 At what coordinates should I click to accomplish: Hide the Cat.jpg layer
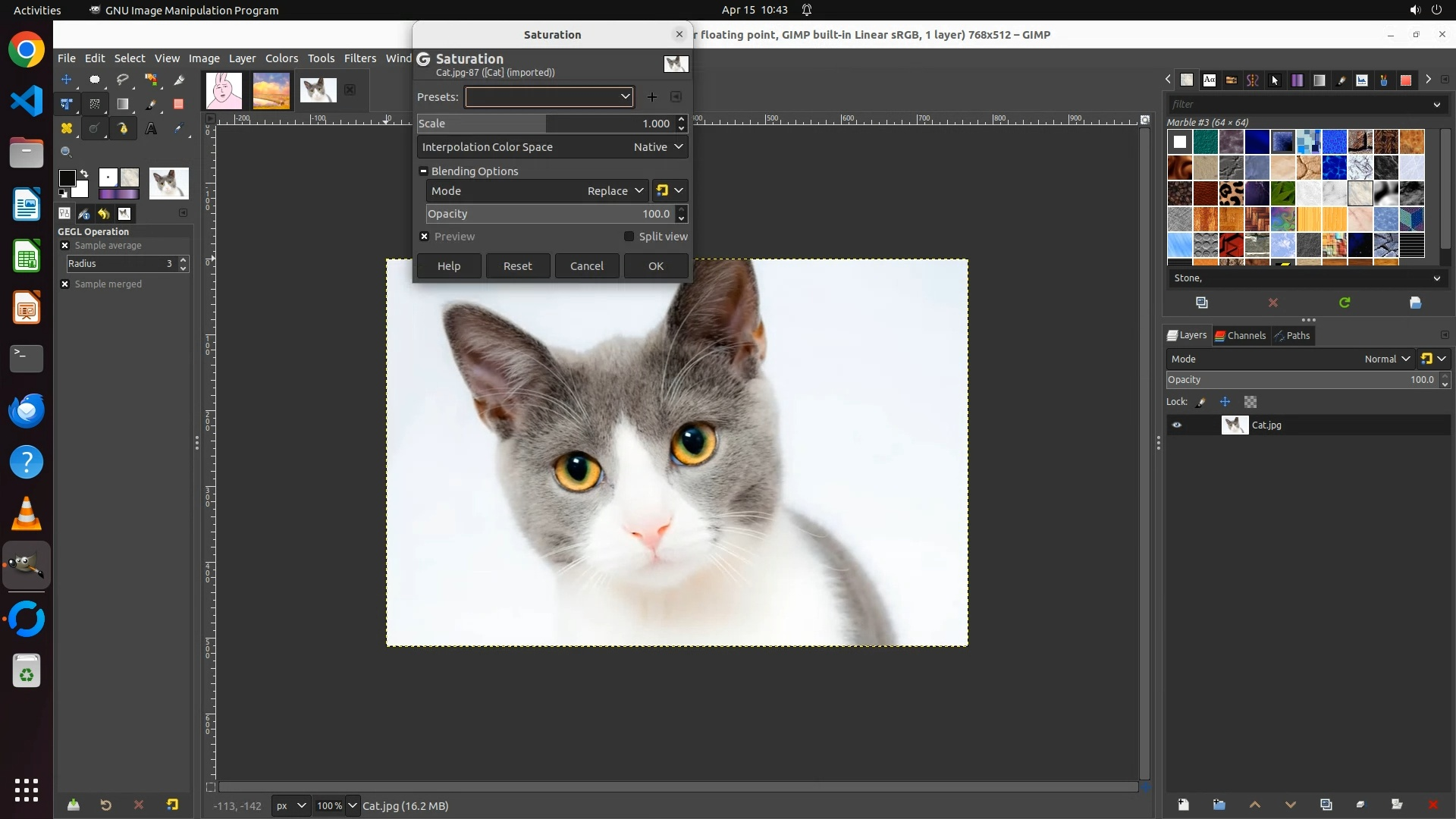tap(1177, 425)
